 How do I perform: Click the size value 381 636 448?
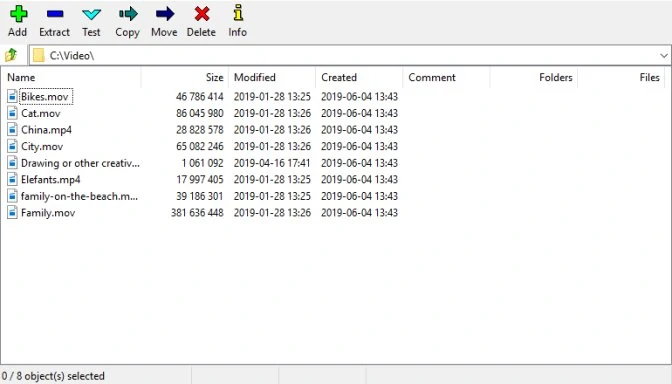pos(197,213)
